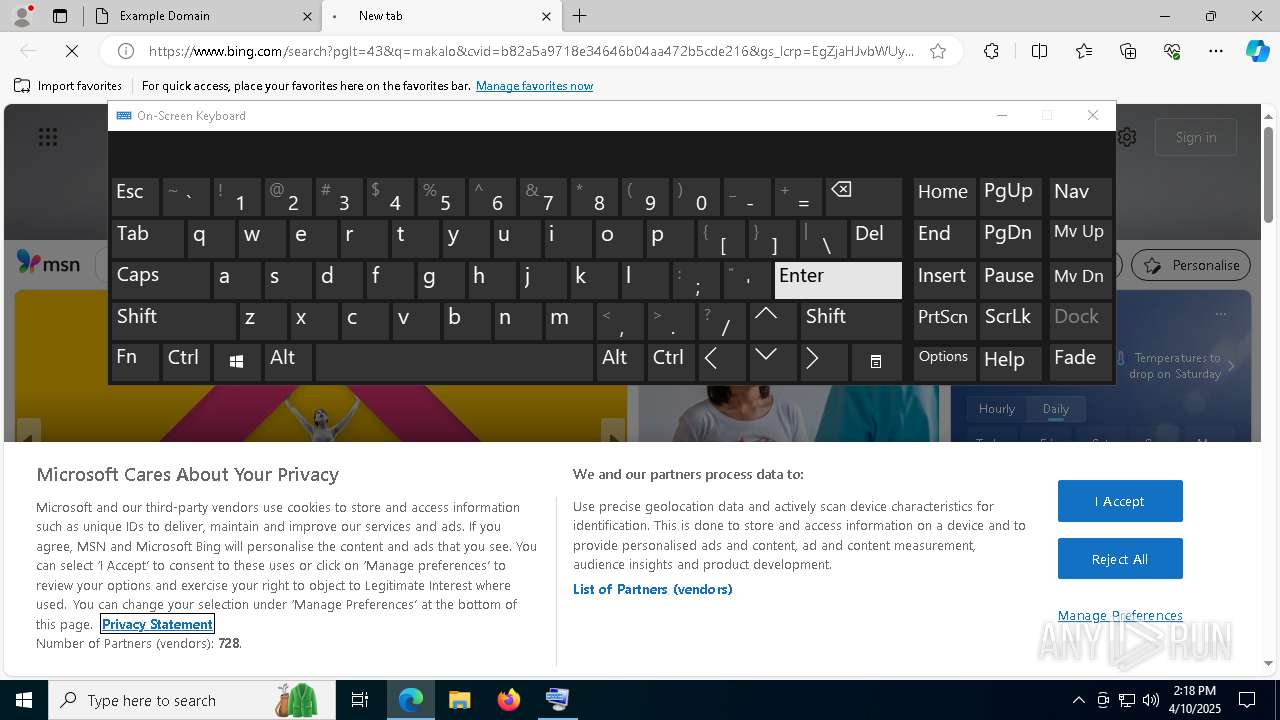Open the Privacy Statement link
Image resolution: width=1280 pixels, height=720 pixels.
[x=158, y=624]
